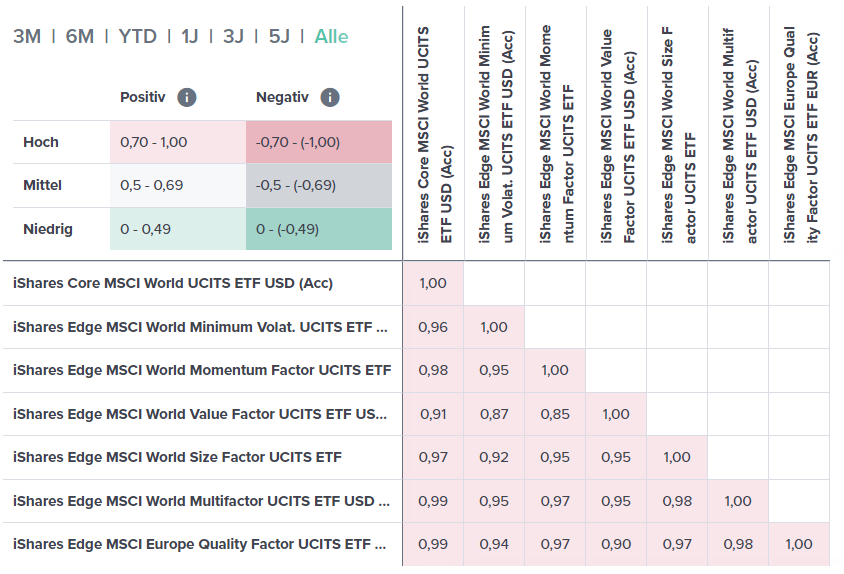Click the 1,00 Europe Quality diagonal cell
The height and width of the screenshot is (574, 844).
coord(799,544)
